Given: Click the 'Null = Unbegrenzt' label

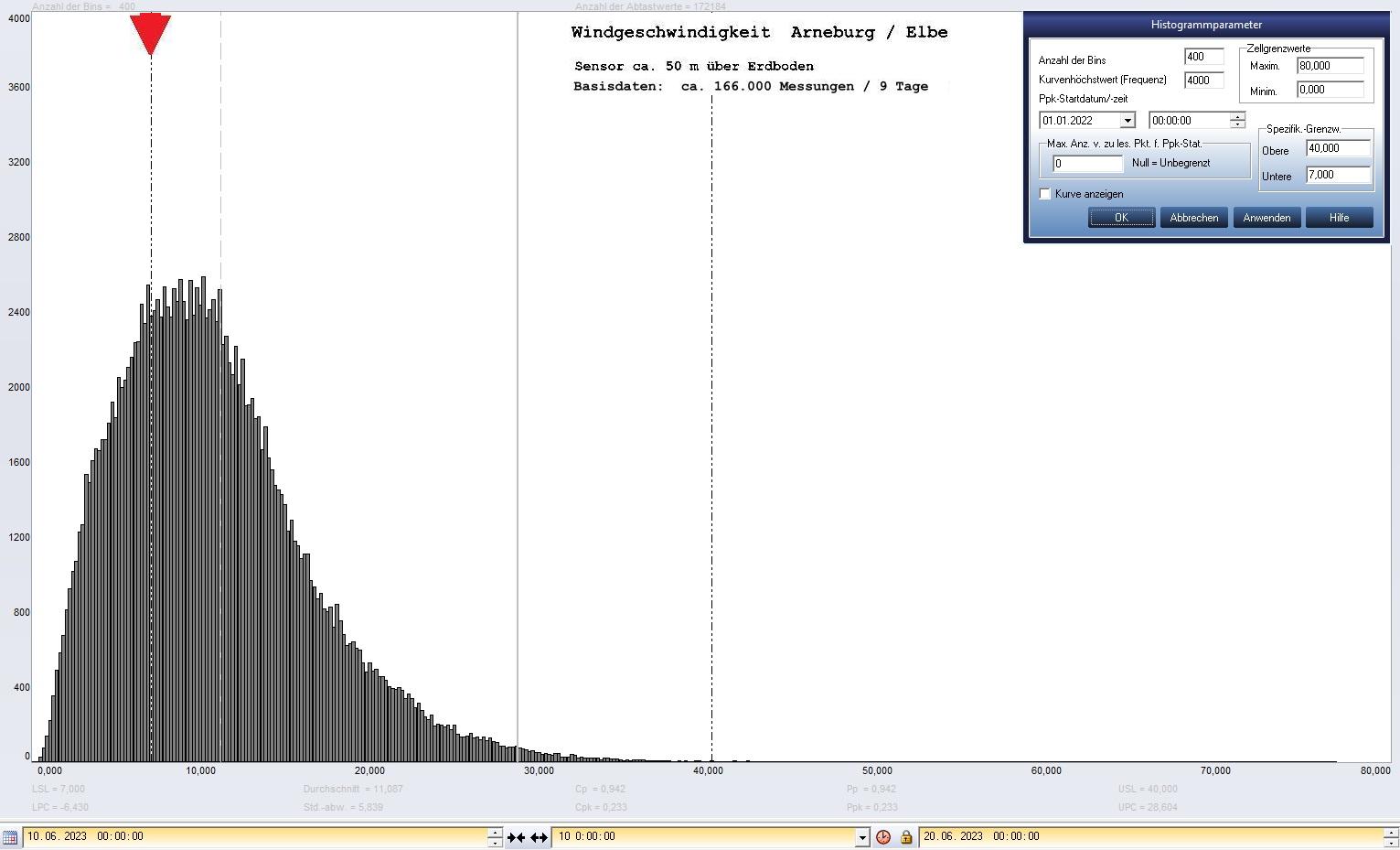Looking at the screenshot, I should tap(1170, 163).
